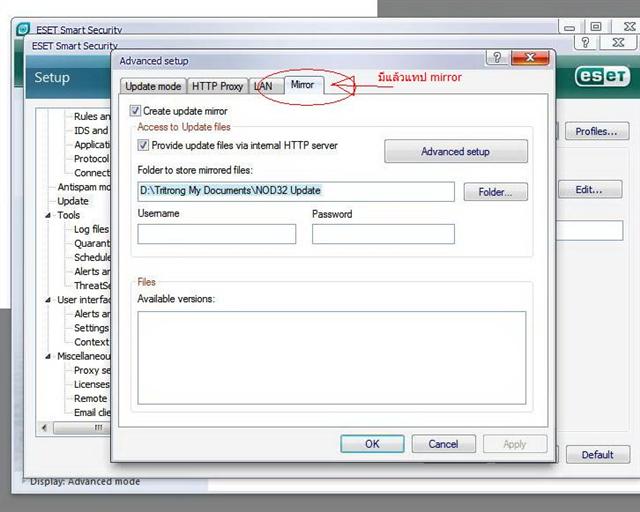The width and height of the screenshot is (640, 512).
Task: Switch to the Update mode tab
Action: [x=153, y=86]
